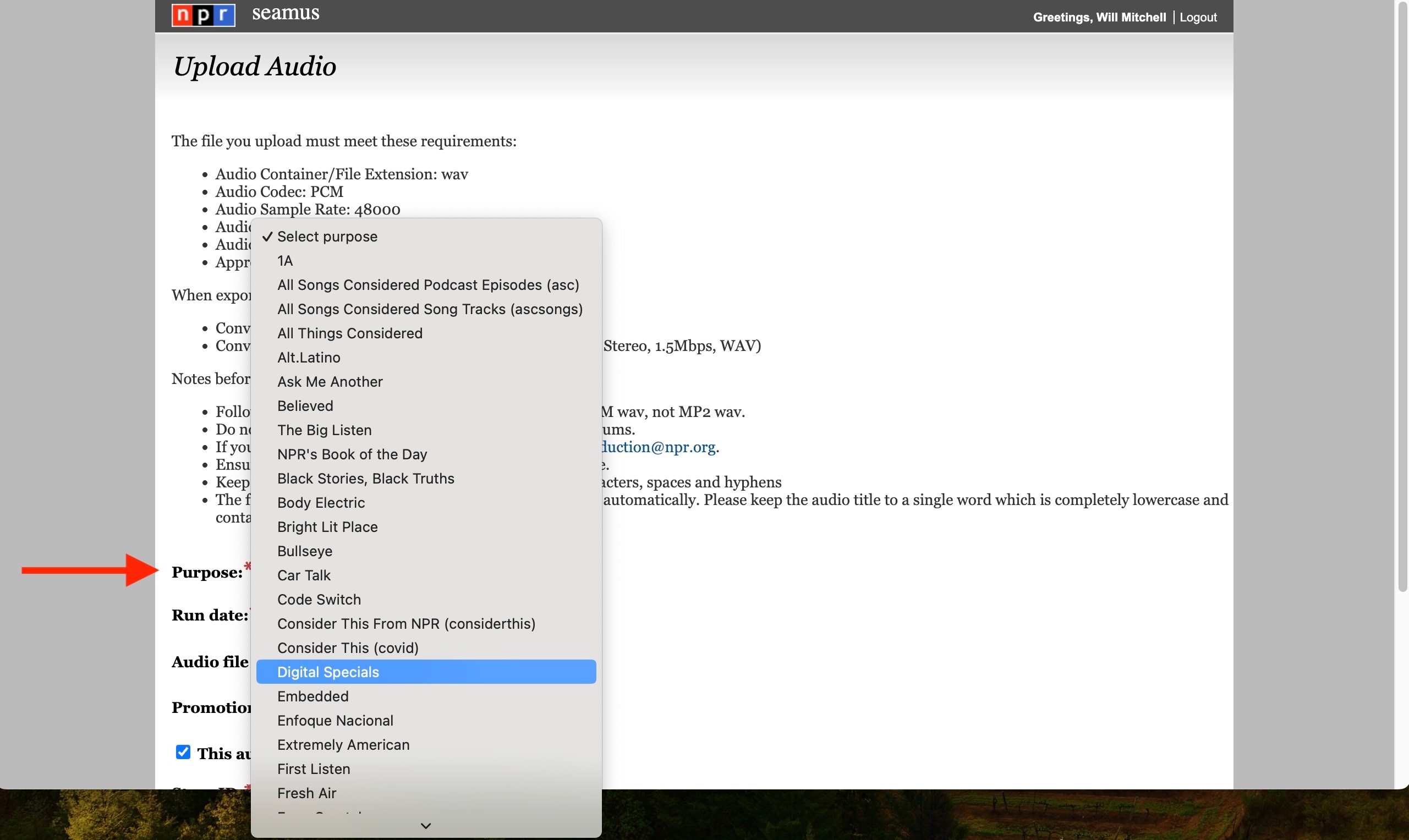The height and width of the screenshot is (840, 1409).
Task: Open the seamus home link
Action: coord(286,13)
